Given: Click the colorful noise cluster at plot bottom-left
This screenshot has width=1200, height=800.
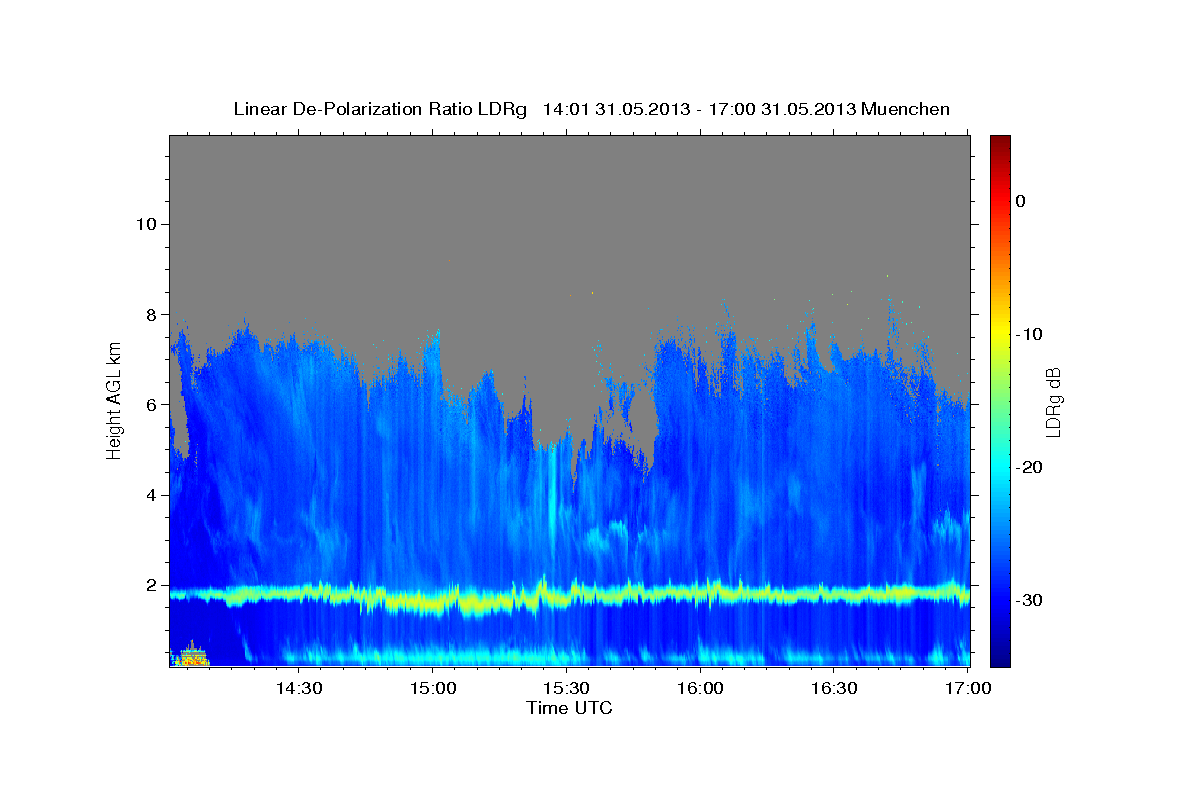Looking at the screenshot, I should (x=191, y=655).
